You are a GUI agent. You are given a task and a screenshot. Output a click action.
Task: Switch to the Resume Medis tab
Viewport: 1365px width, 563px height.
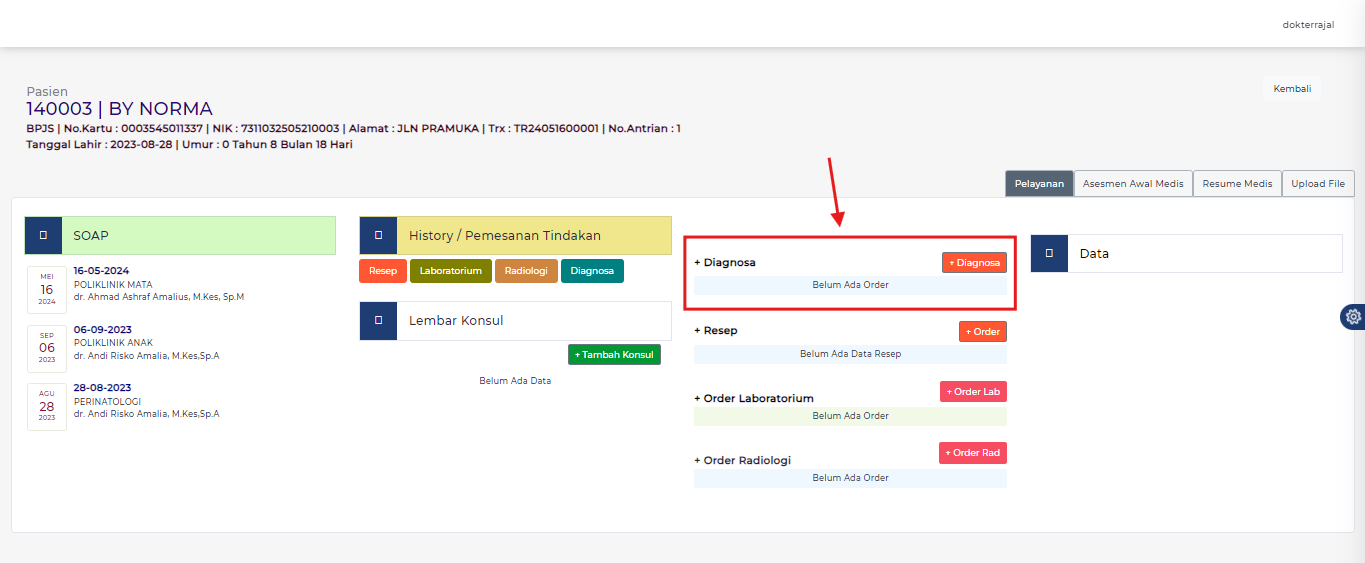click(x=1237, y=184)
